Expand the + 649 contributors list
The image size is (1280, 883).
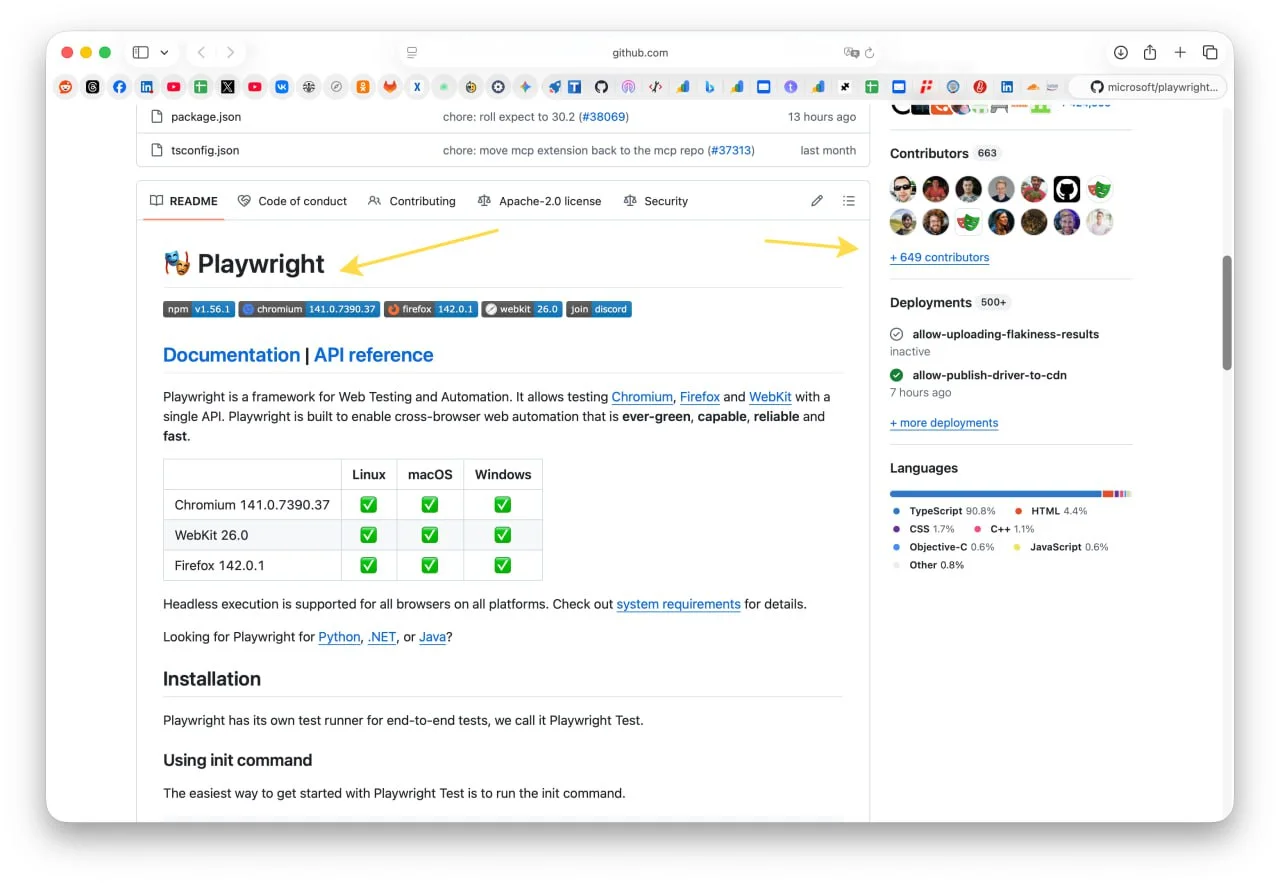939,257
